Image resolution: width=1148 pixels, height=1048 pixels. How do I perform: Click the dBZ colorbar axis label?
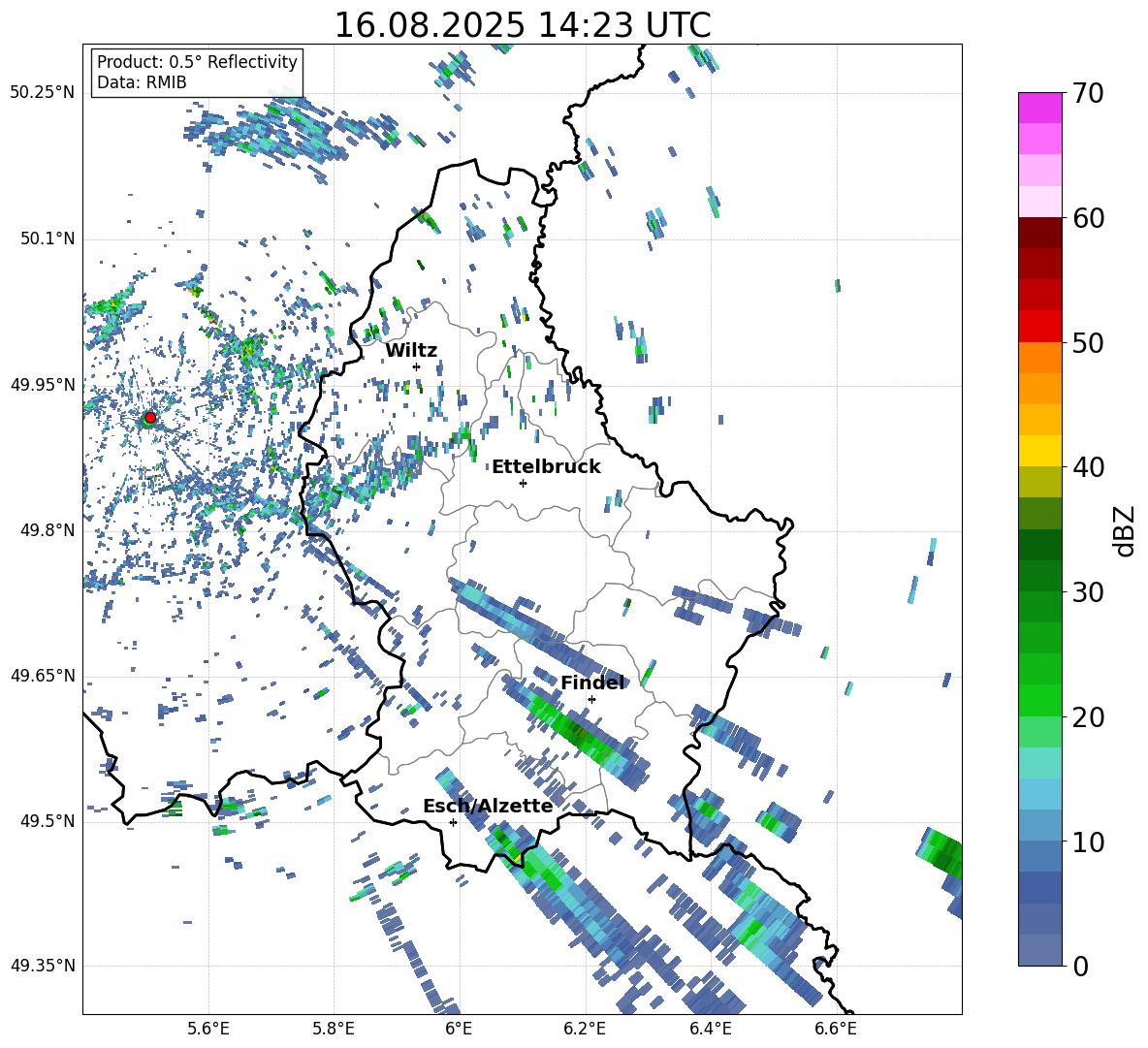click(x=1126, y=530)
